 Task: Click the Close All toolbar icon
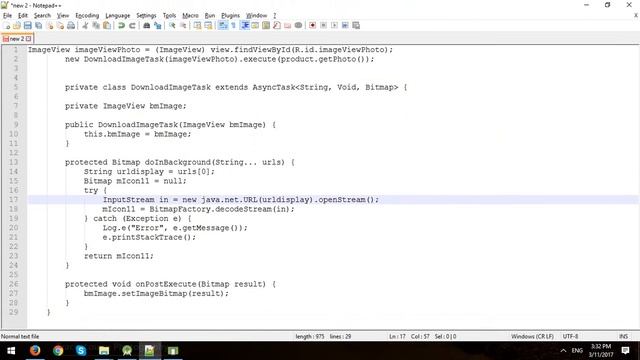pyautogui.click(x=60, y=25)
